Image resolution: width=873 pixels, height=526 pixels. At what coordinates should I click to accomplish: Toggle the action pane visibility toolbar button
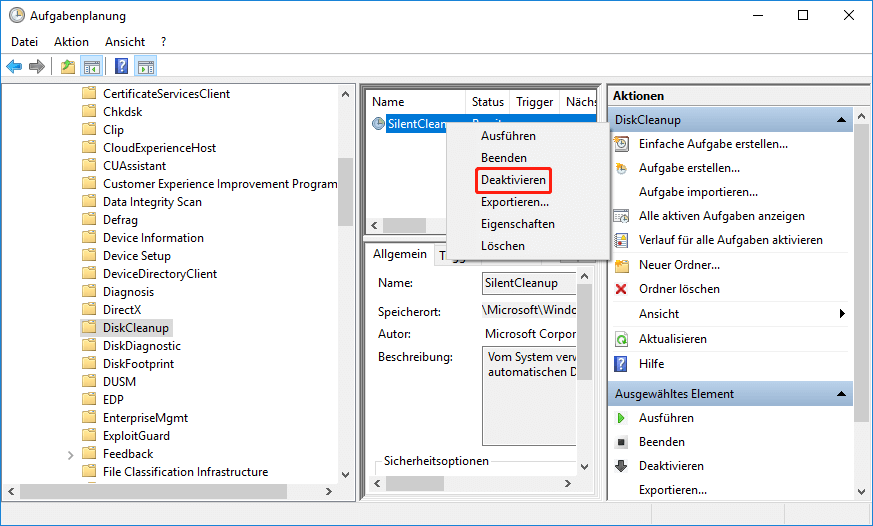146,67
